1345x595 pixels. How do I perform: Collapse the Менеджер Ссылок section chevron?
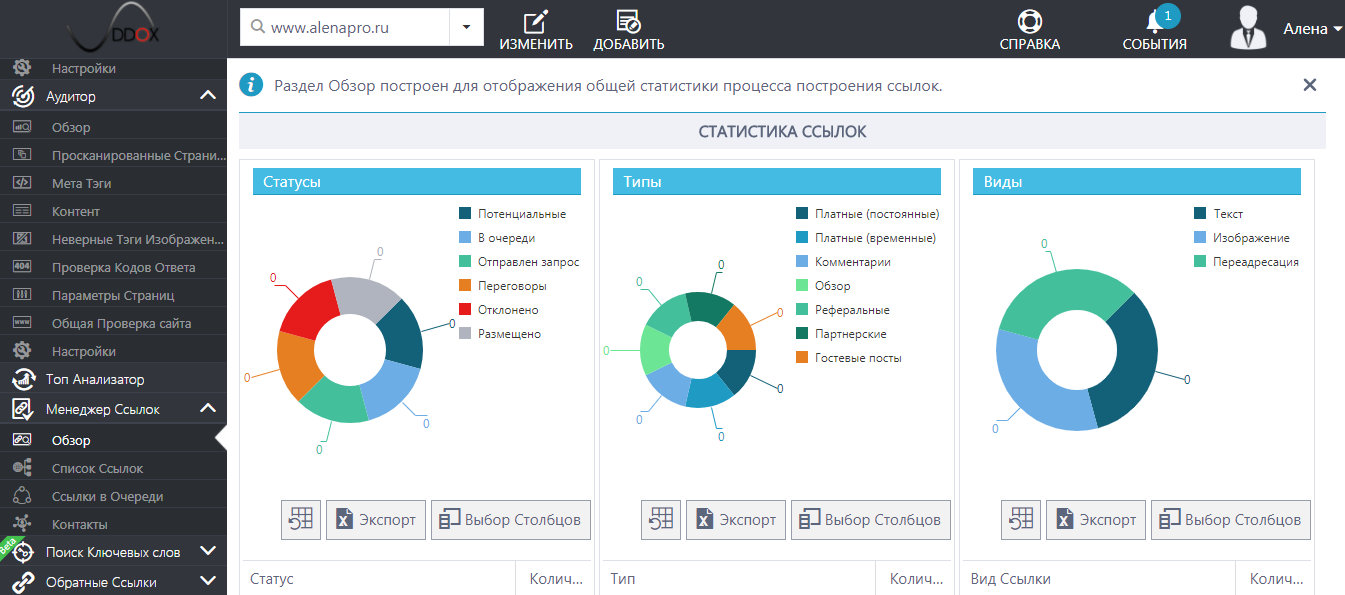(x=208, y=409)
